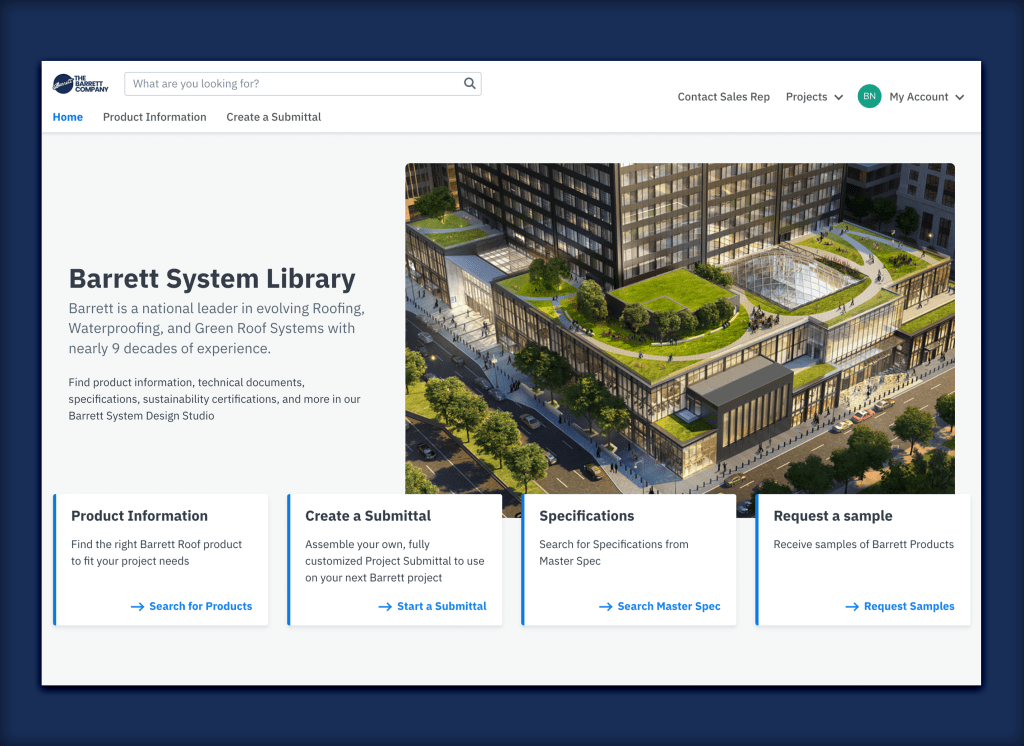Click arrow icon beside Search Master Spec

point(605,607)
